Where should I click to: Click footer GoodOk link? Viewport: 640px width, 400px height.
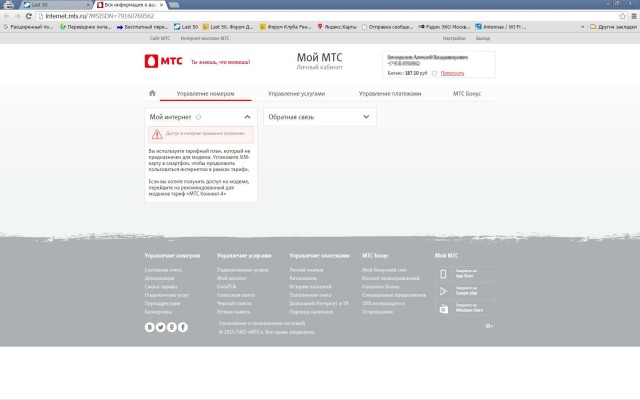(x=227, y=287)
